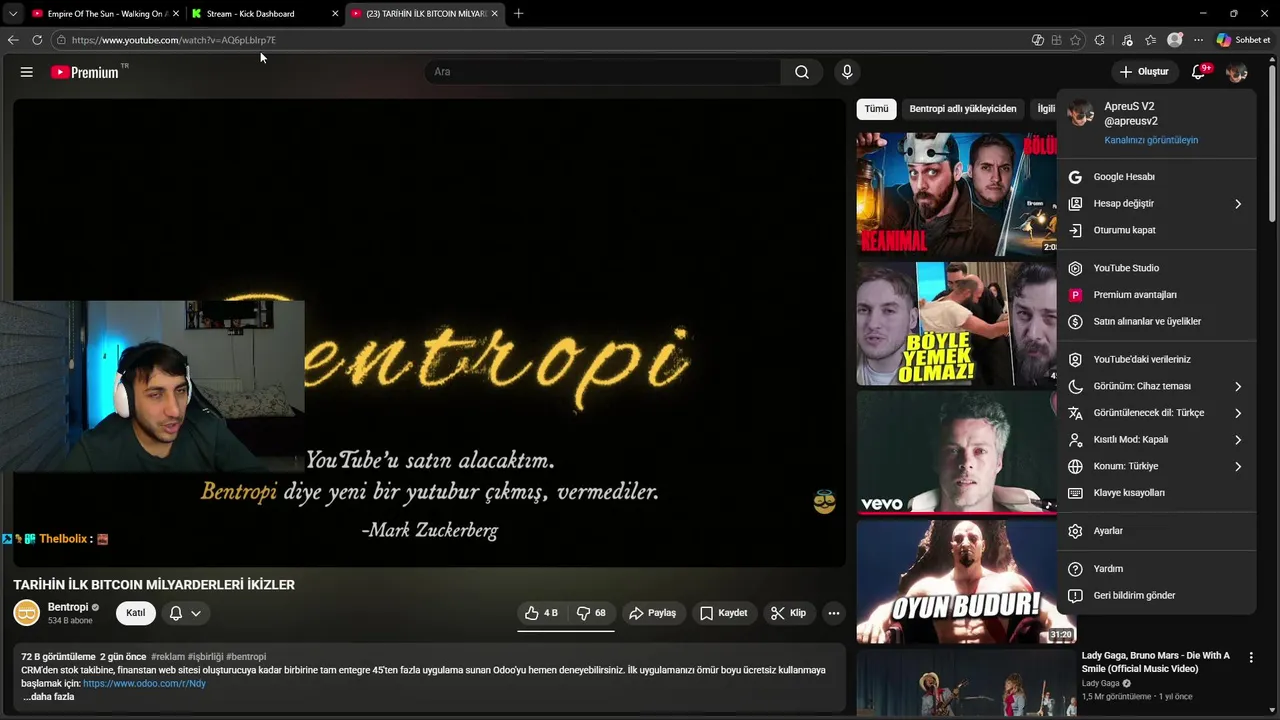Click Kaydet save button

coord(723,613)
